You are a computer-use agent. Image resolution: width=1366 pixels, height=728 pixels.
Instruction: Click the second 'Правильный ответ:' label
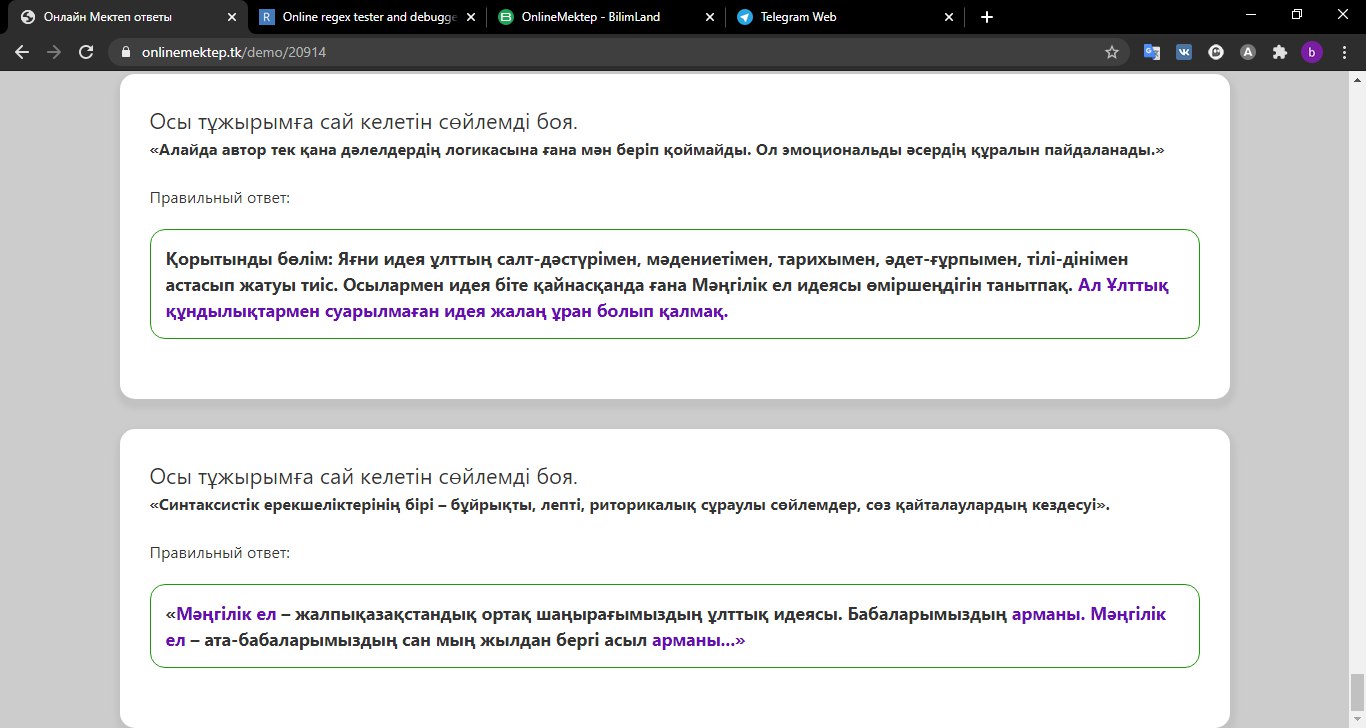pos(220,553)
